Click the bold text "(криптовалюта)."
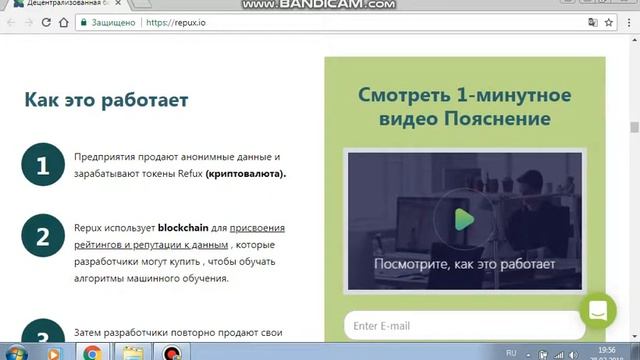Screen dimensions: 640x360 [x=246, y=174]
